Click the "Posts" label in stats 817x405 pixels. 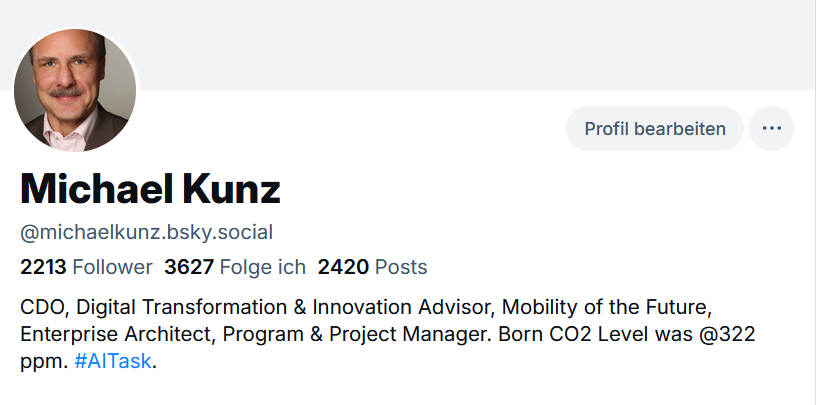401,267
